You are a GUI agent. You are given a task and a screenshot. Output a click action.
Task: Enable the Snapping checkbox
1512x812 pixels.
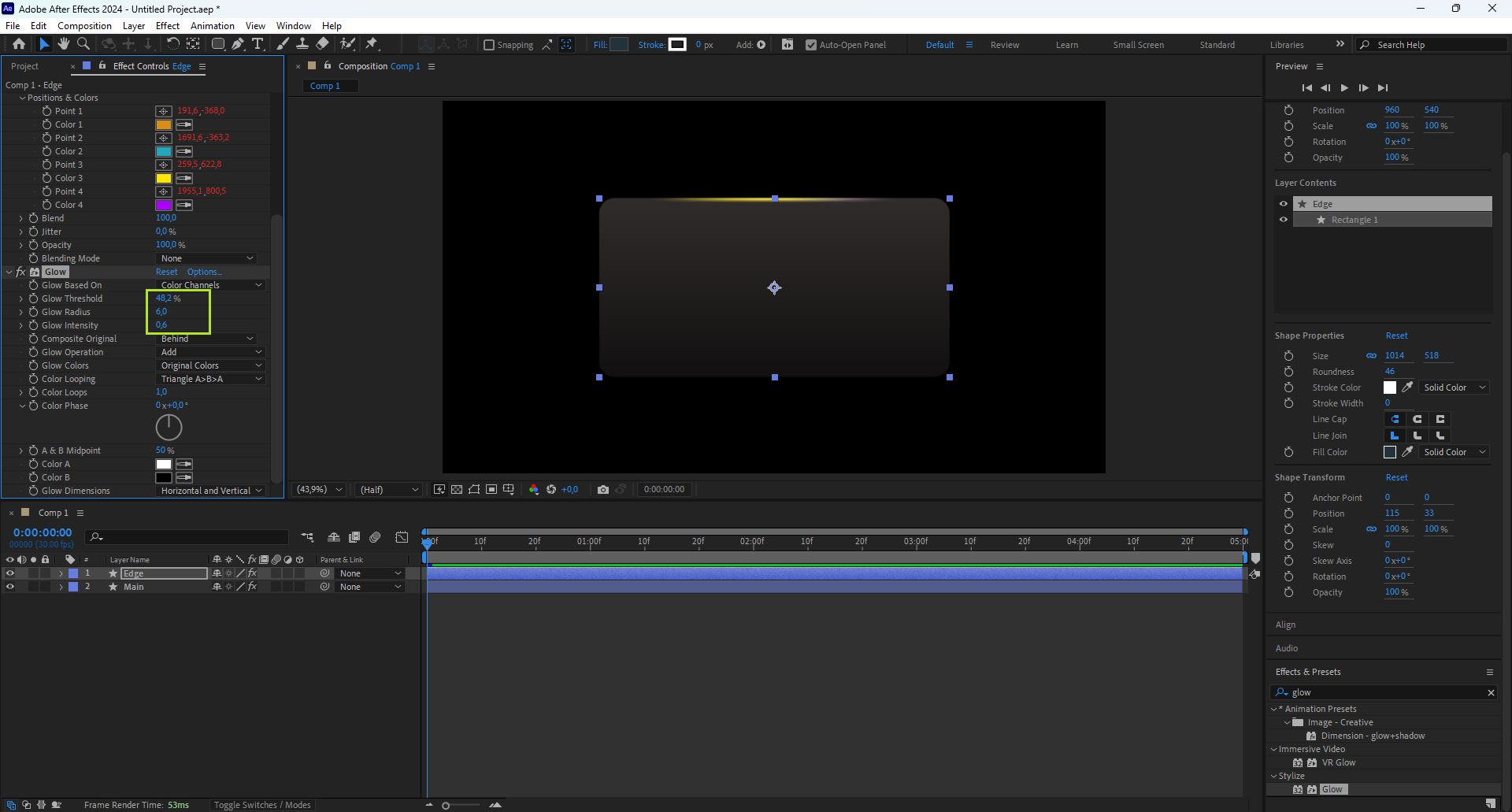489,45
